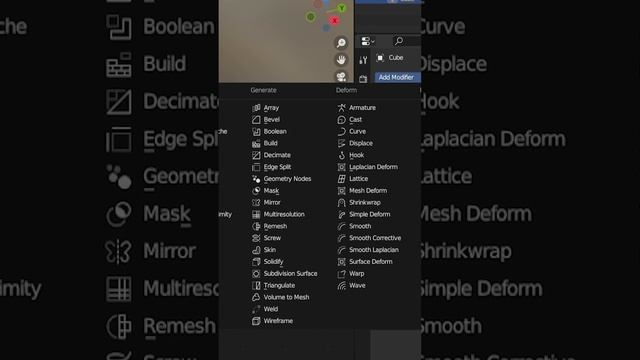This screenshot has height=360, width=640.
Task: Choose Shrinkwrap from the Deform list
Action: click(364, 202)
